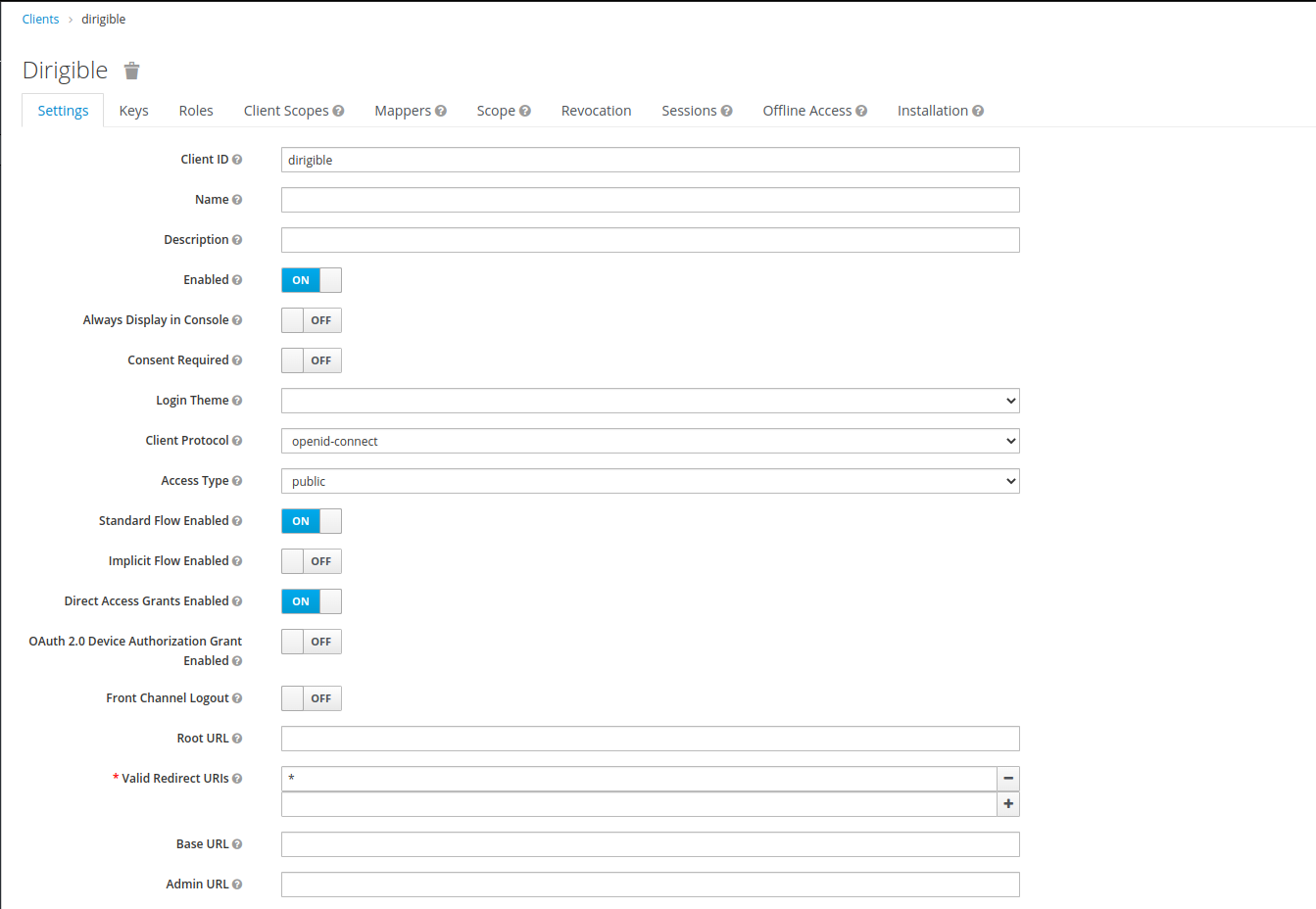
Task: Open Access Type dropdown showing public
Action: [x=651, y=481]
